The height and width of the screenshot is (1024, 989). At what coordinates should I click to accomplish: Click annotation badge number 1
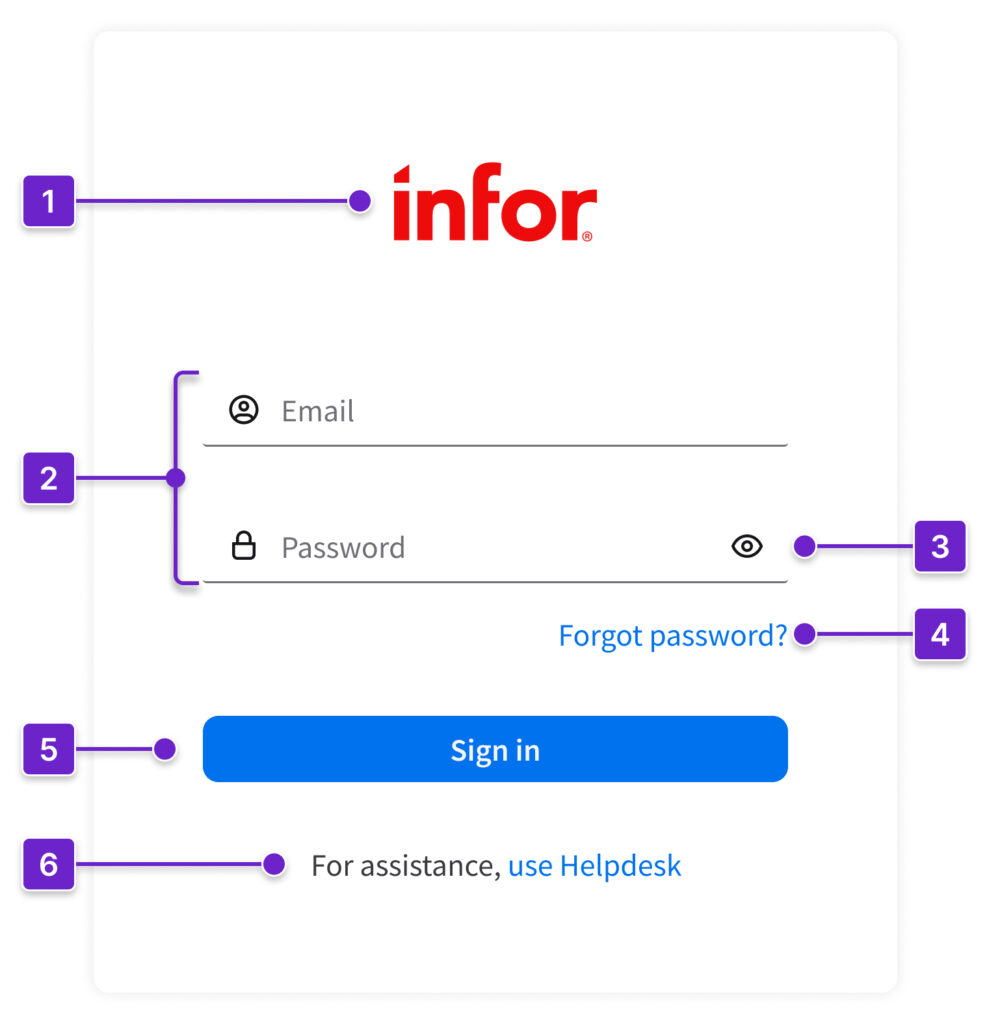click(x=49, y=202)
